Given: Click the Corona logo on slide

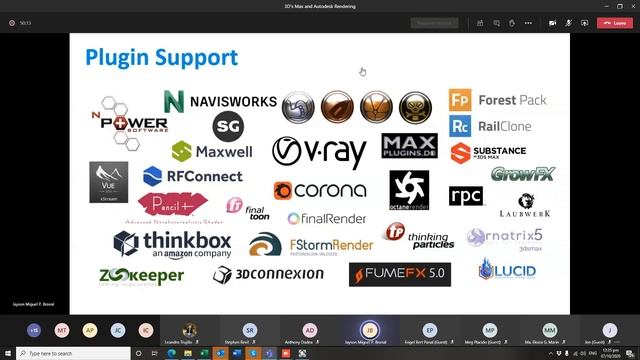Looking at the screenshot, I should pos(320,190).
